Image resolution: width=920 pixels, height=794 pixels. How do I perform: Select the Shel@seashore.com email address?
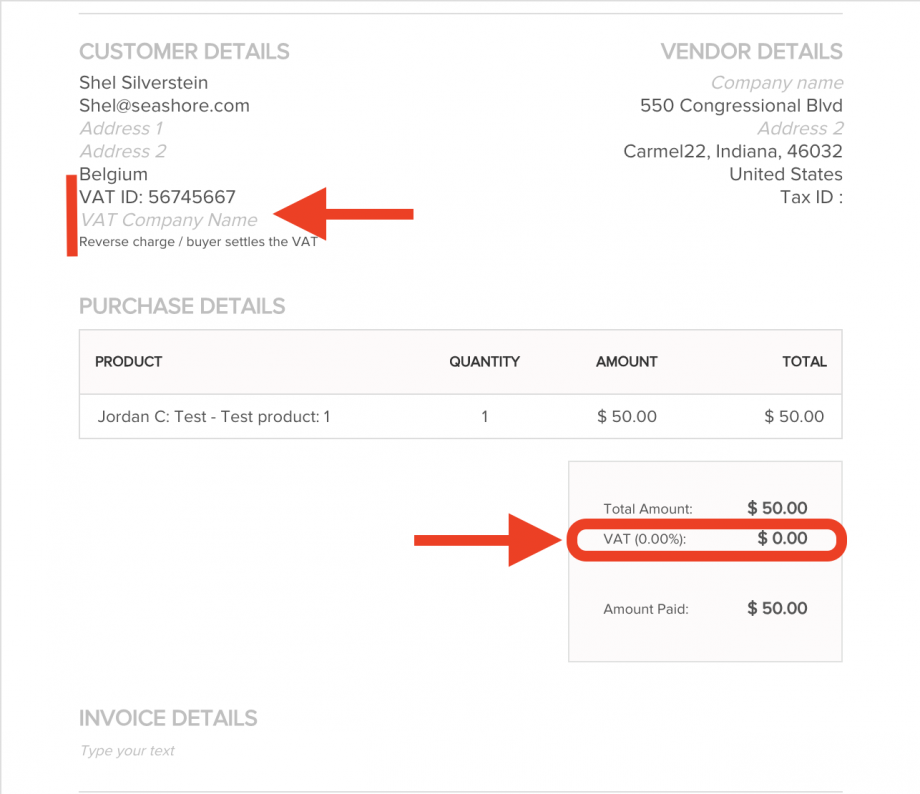164,106
